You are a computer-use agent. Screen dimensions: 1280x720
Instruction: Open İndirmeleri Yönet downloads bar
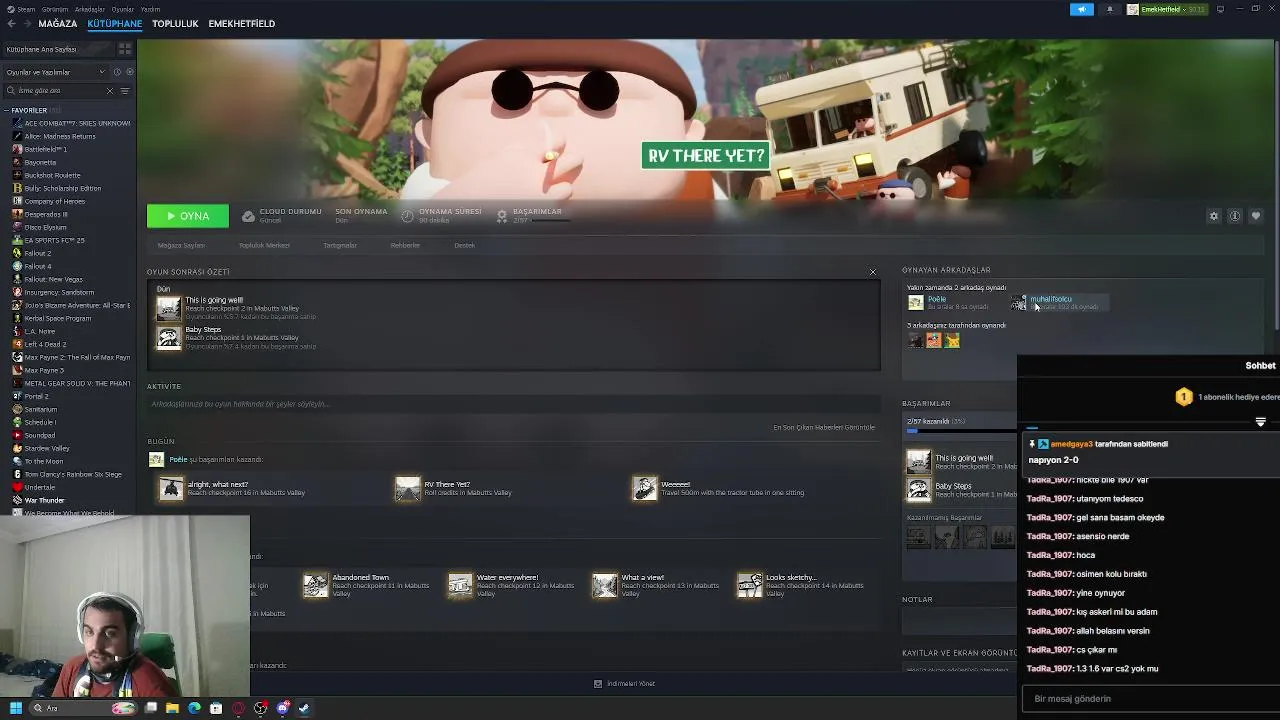tap(624, 684)
